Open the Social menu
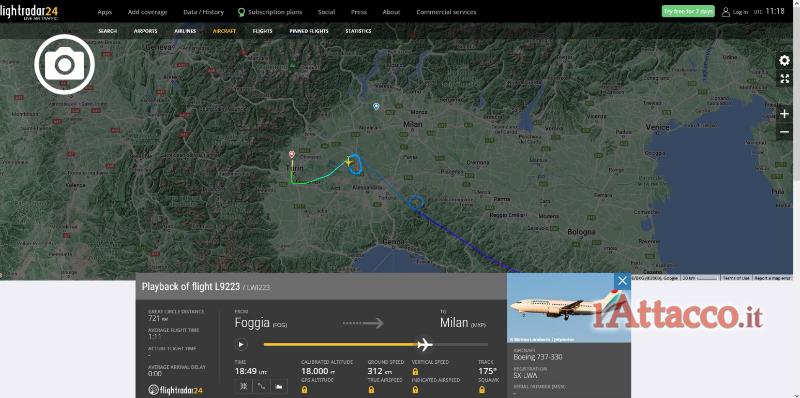The image size is (800, 398). (327, 12)
